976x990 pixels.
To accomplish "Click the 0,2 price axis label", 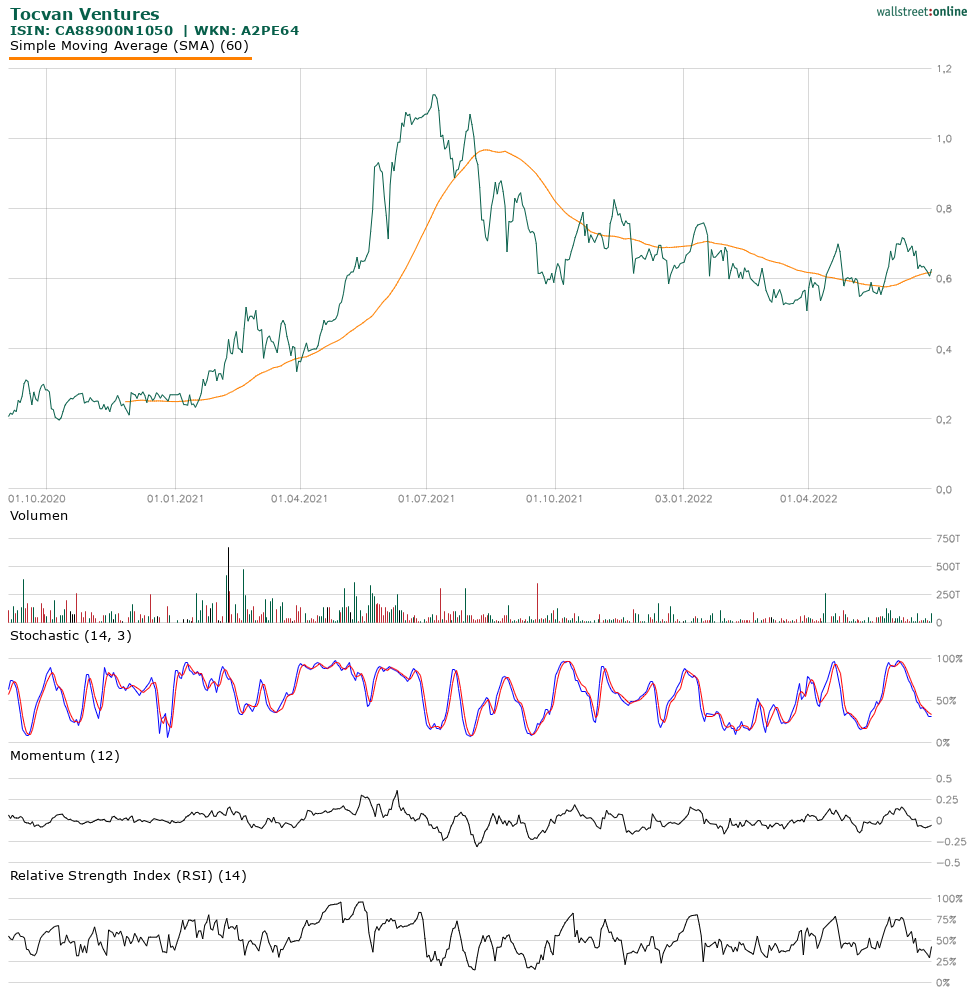I will click(944, 420).
